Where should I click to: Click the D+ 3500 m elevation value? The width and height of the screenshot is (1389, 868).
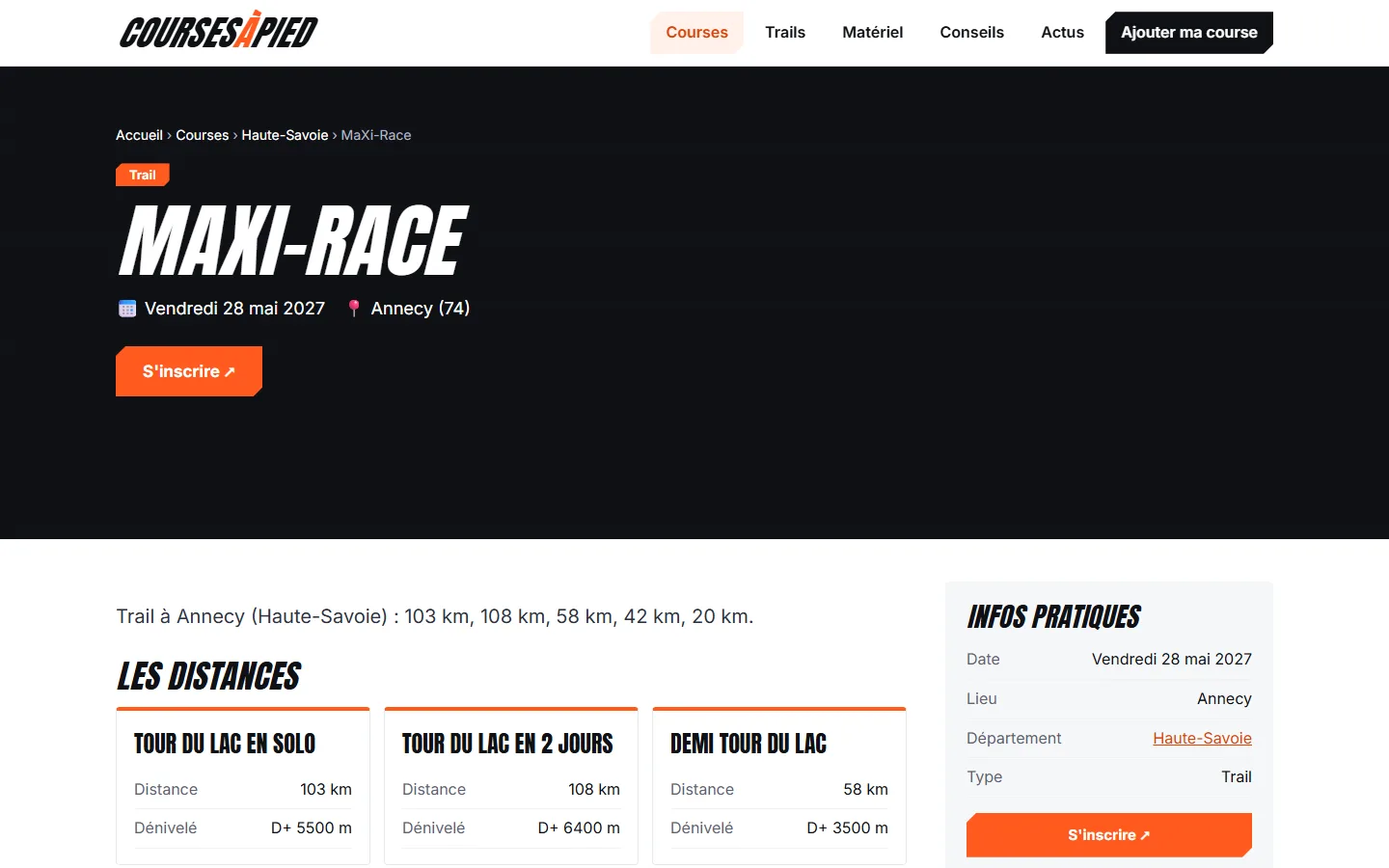point(847,827)
